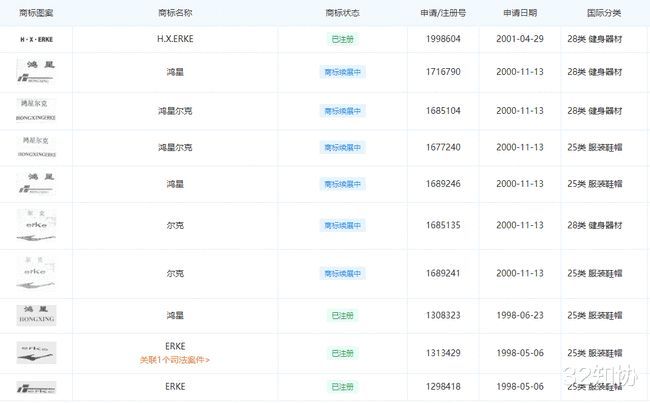Click the 申请日期 column header
650x403 pixels.
(520, 13)
